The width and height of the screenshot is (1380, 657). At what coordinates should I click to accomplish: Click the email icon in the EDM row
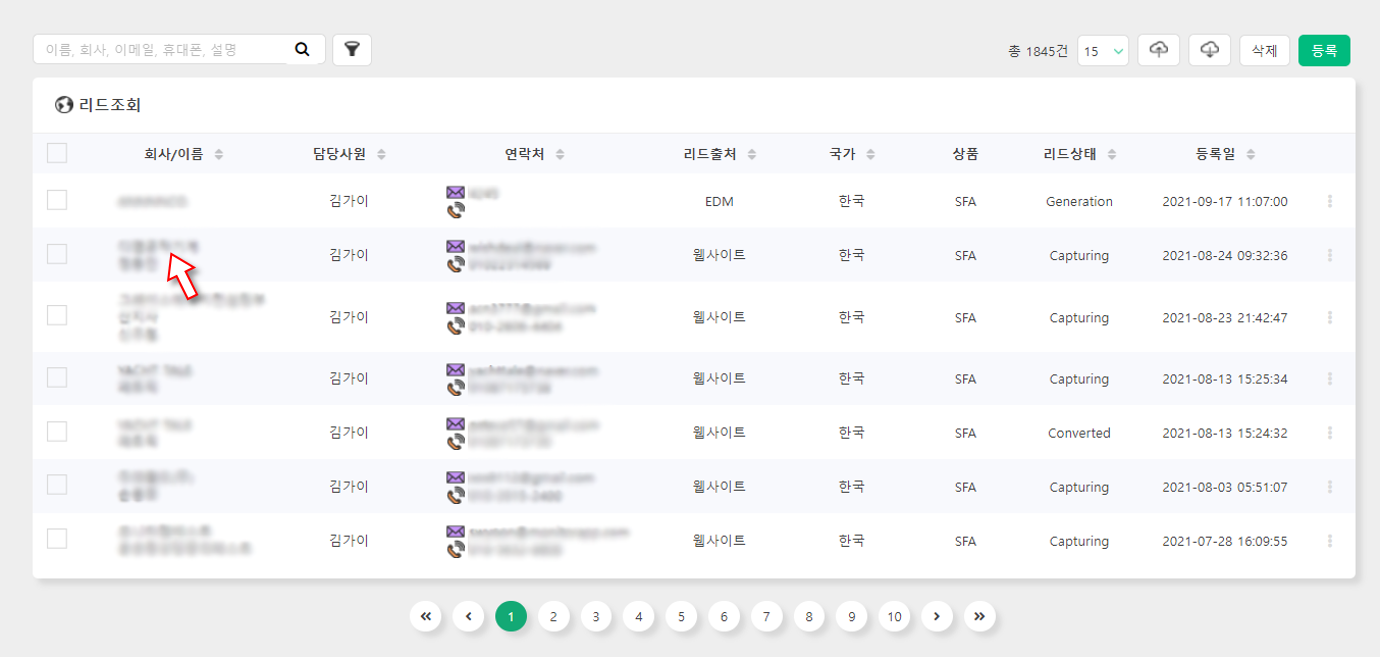[456, 192]
